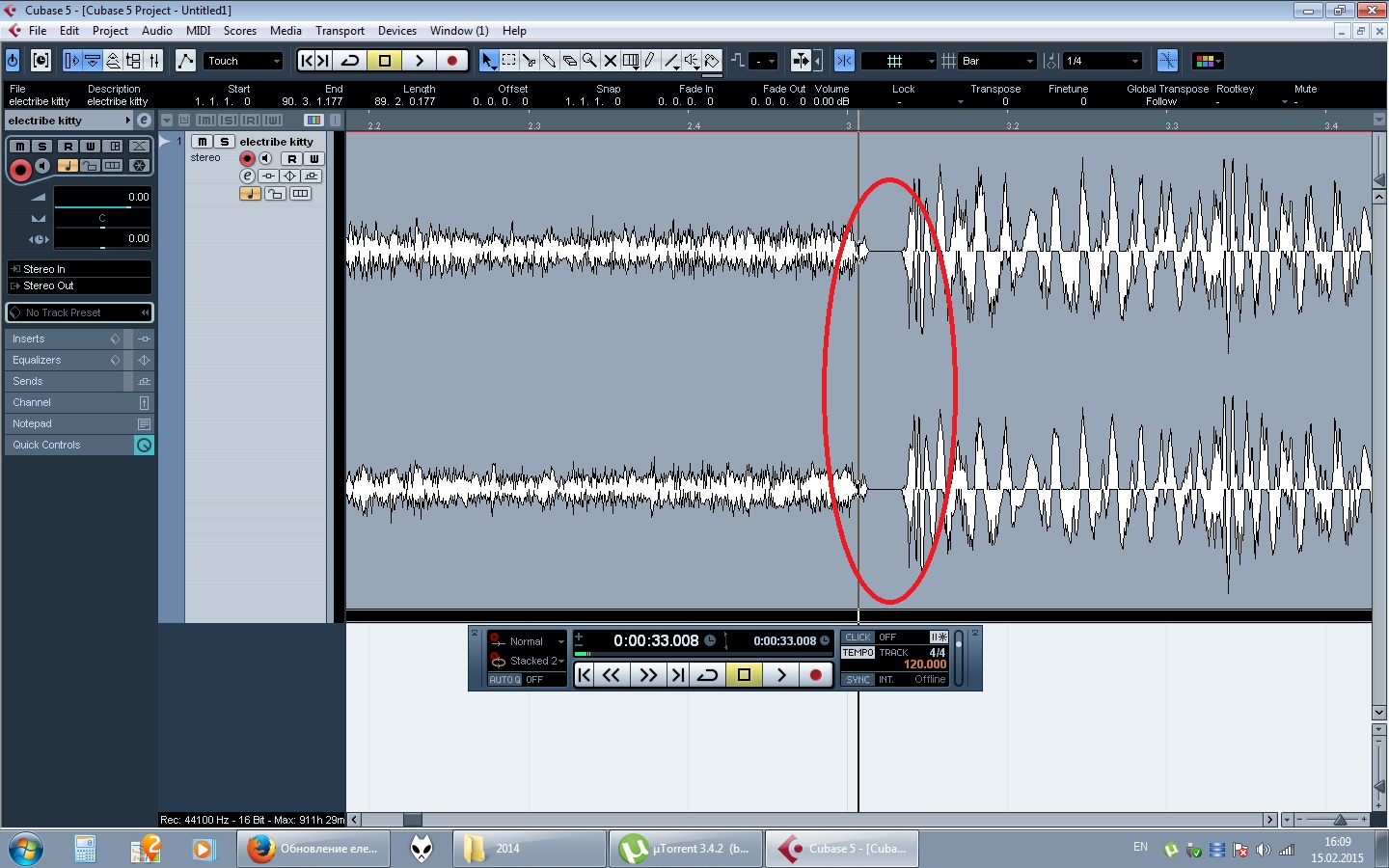Show the info line from the toolbar
Screen dimensions: 1389x868
tap(93, 61)
